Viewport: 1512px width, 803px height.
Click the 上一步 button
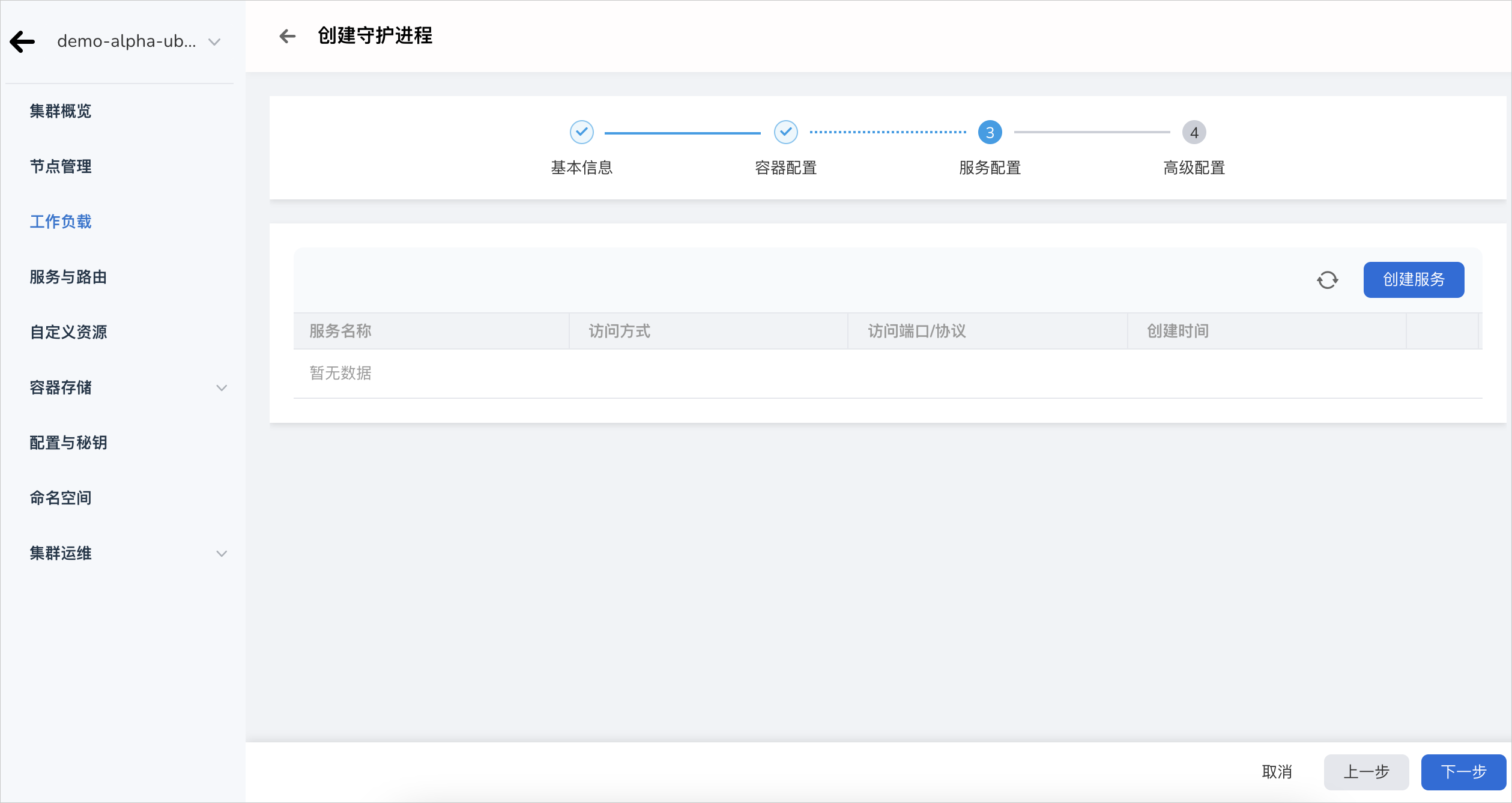tap(1366, 772)
